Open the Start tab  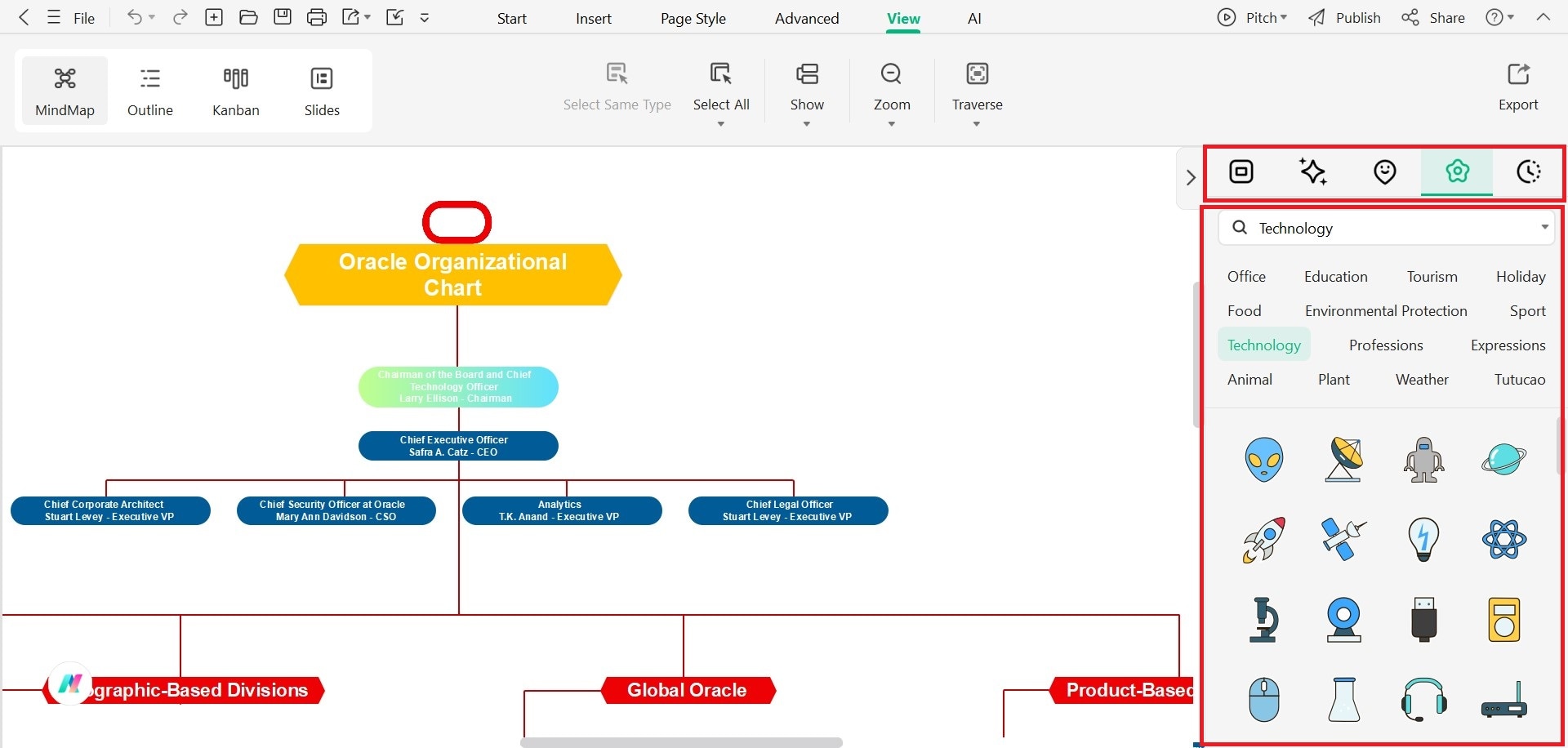(512, 18)
